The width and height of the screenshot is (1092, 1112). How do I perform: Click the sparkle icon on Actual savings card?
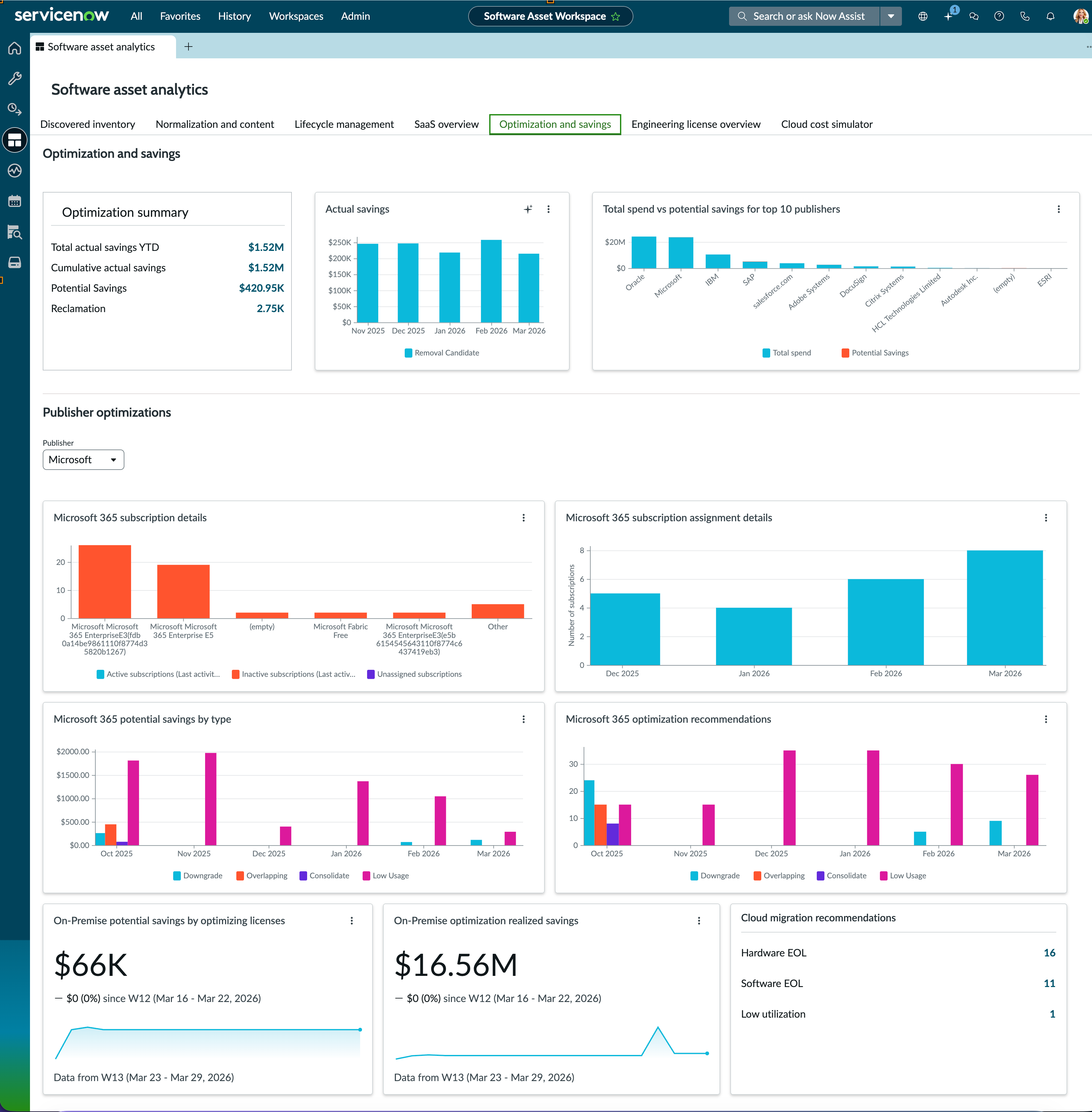click(528, 209)
